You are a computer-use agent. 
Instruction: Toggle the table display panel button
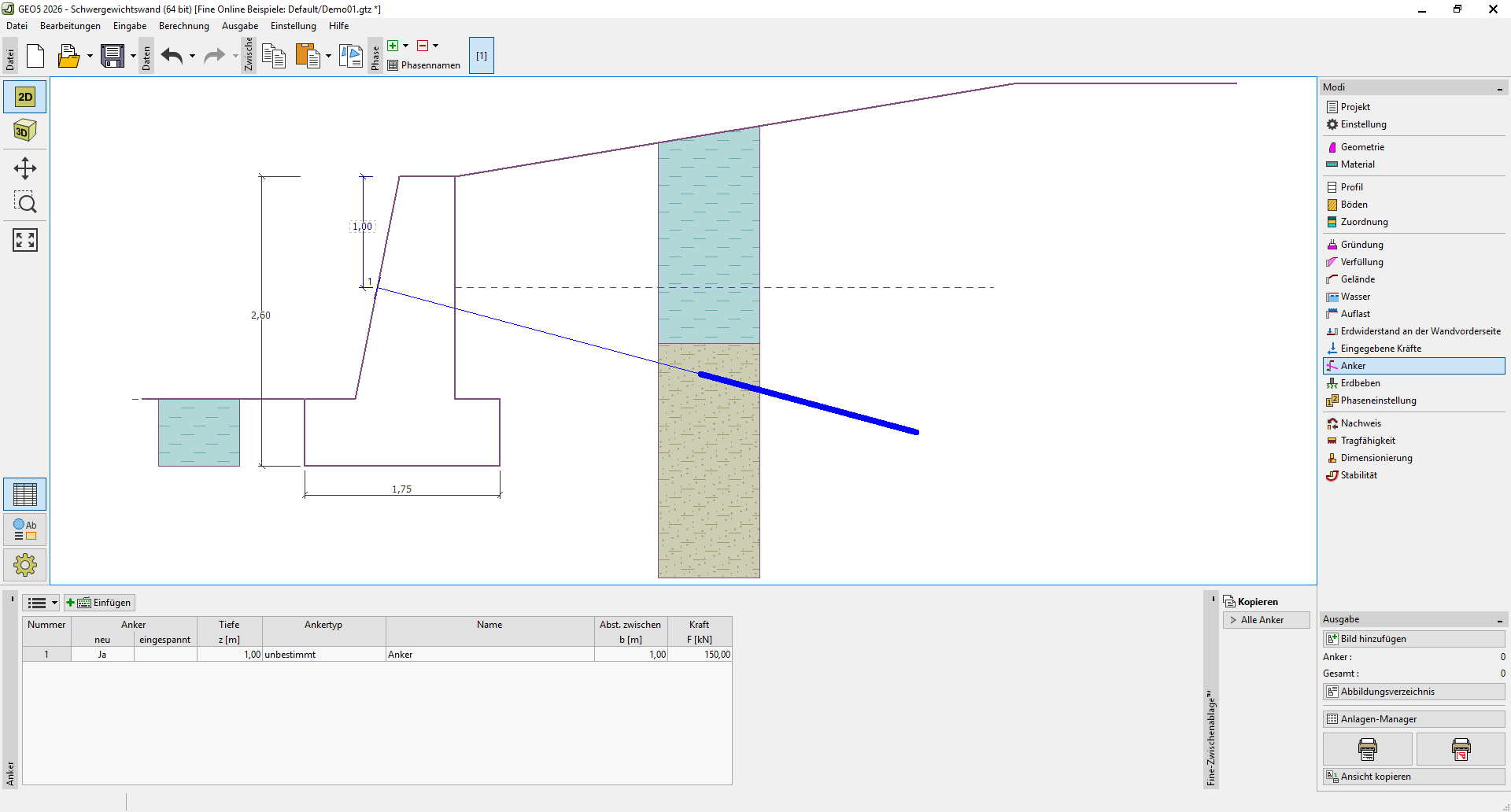point(25,494)
